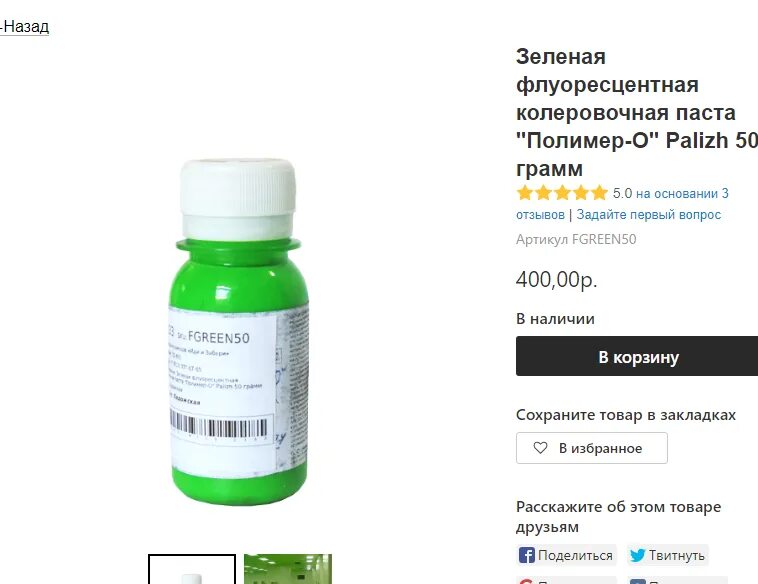Select the first white-bottle thumbnail

click(x=192, y=569)
